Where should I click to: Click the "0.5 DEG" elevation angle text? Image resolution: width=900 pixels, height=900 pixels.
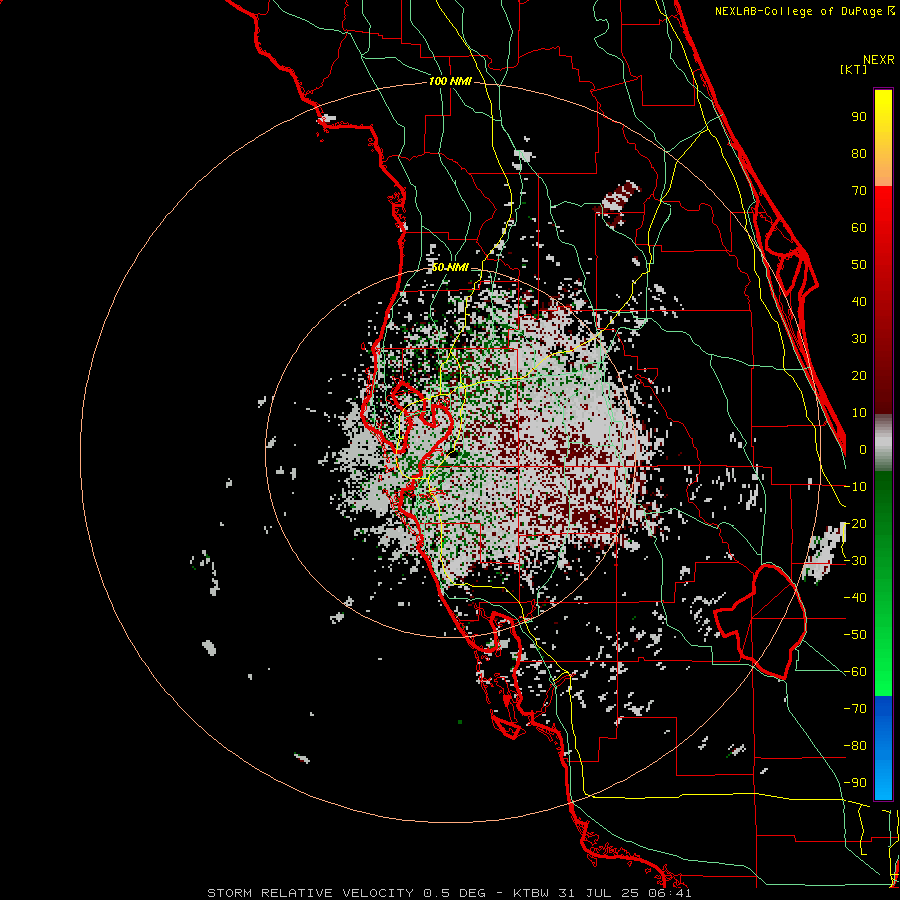[454, 893]
